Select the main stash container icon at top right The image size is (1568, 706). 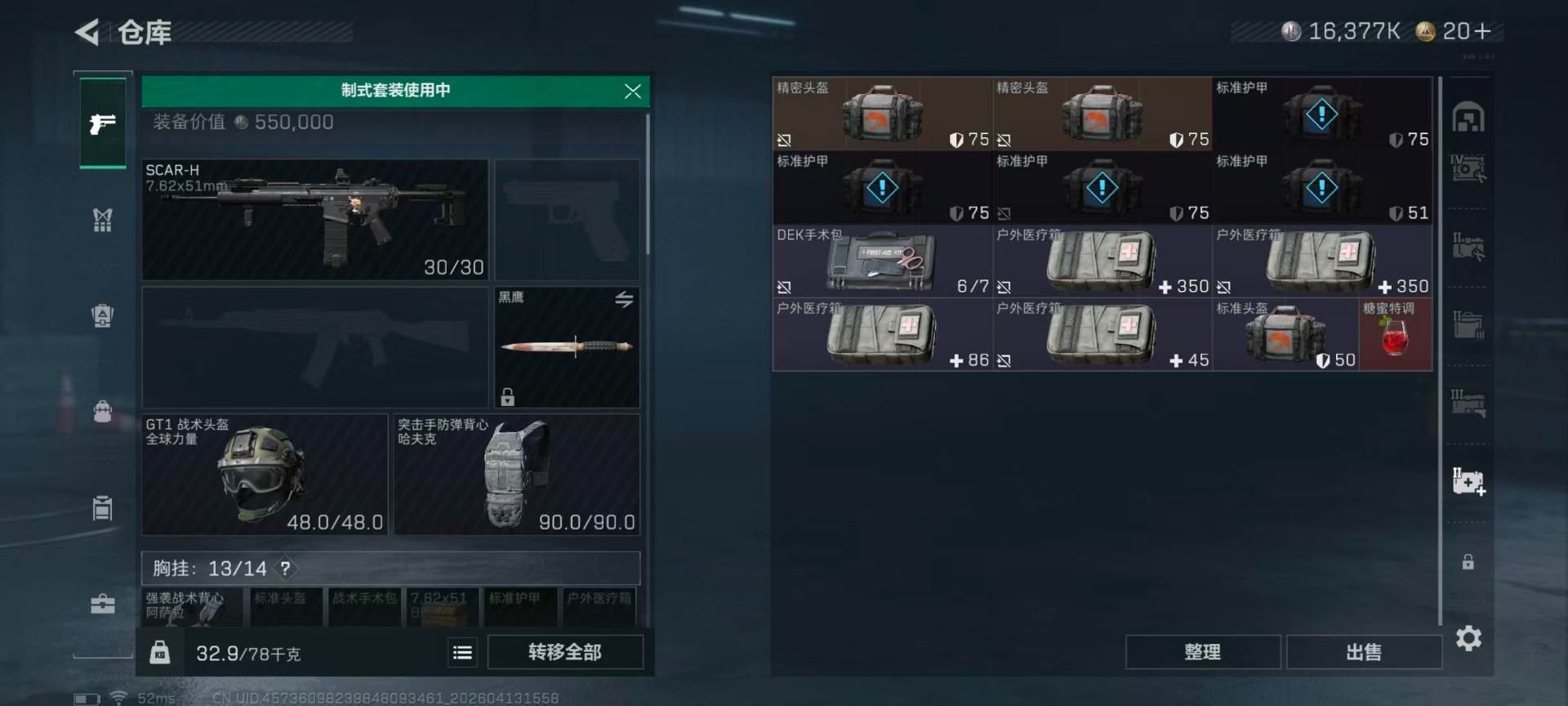click(1468, 118)
